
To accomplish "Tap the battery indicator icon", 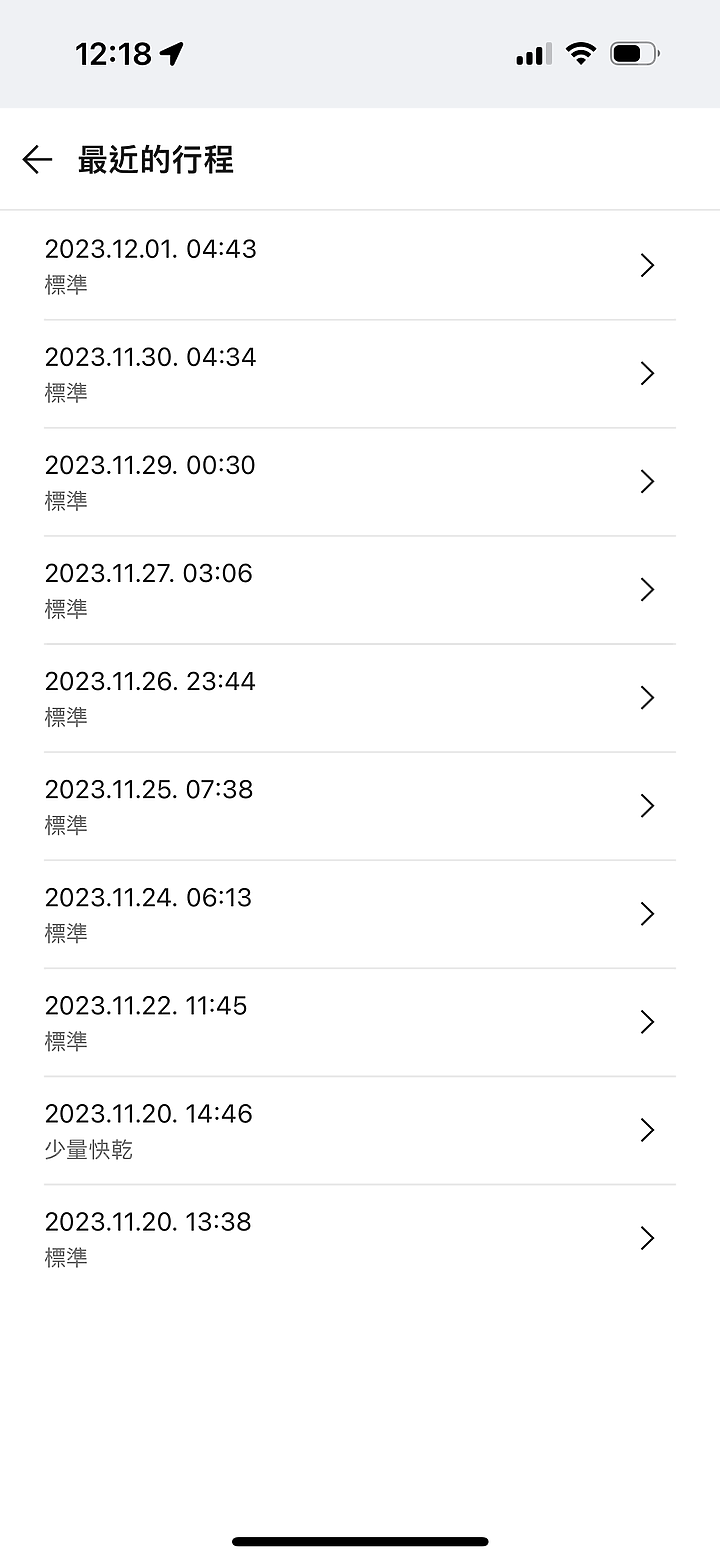I will (635, 54).
